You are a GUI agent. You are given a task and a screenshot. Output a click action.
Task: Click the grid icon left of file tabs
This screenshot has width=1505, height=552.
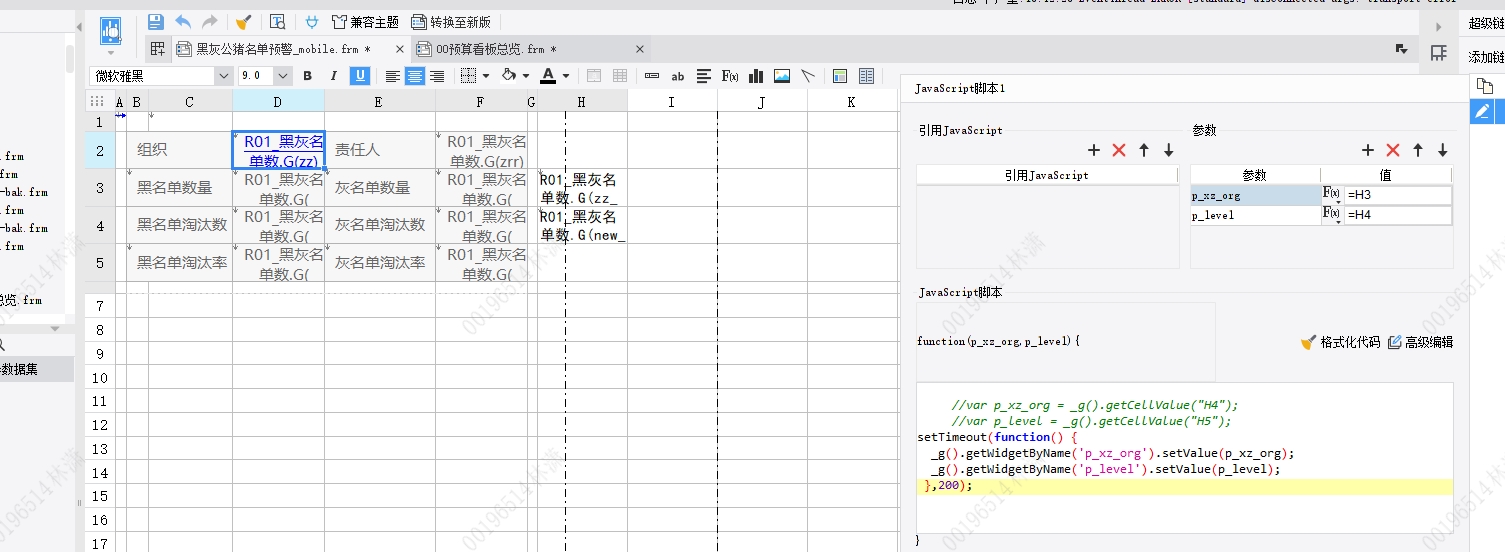click(158, 48)
